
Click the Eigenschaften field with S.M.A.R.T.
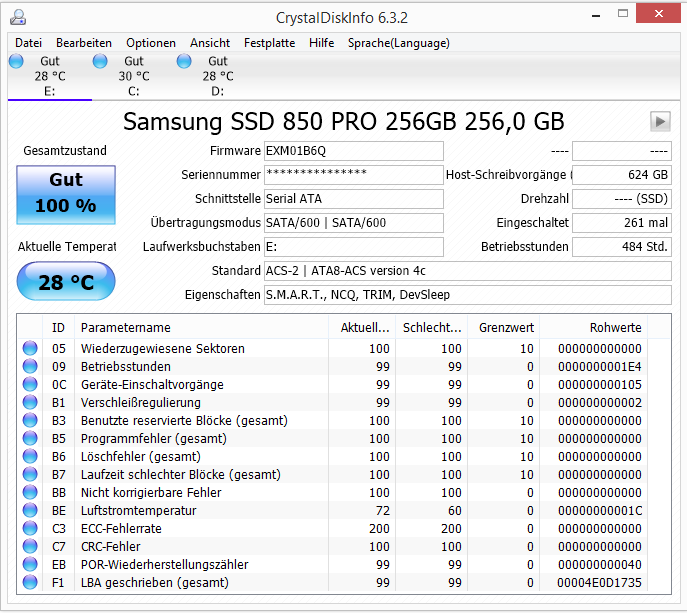[467, 295]
